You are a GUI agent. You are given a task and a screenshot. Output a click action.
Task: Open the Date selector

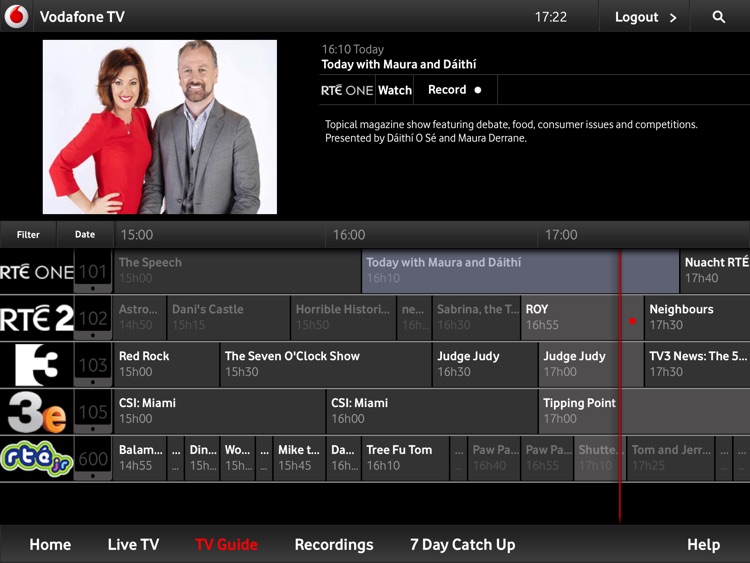(x=85, y=234)
